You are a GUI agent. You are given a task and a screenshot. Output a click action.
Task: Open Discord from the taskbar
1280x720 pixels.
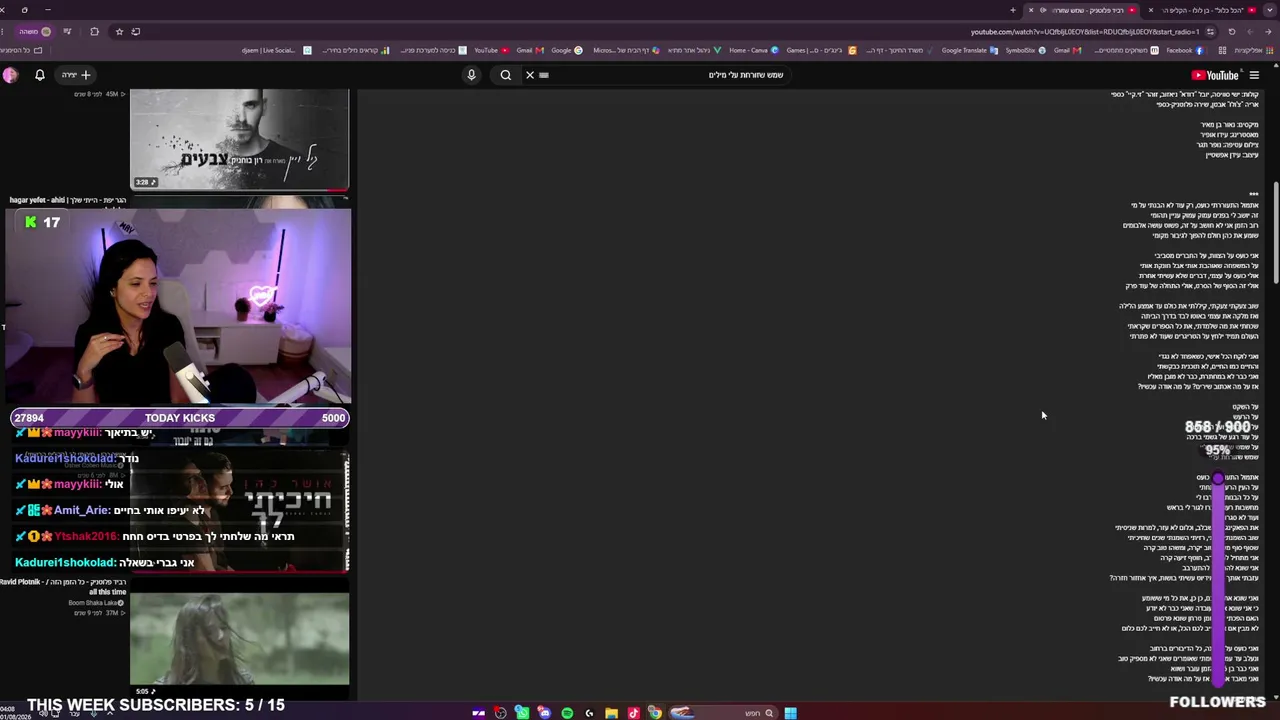pos(544,713)
